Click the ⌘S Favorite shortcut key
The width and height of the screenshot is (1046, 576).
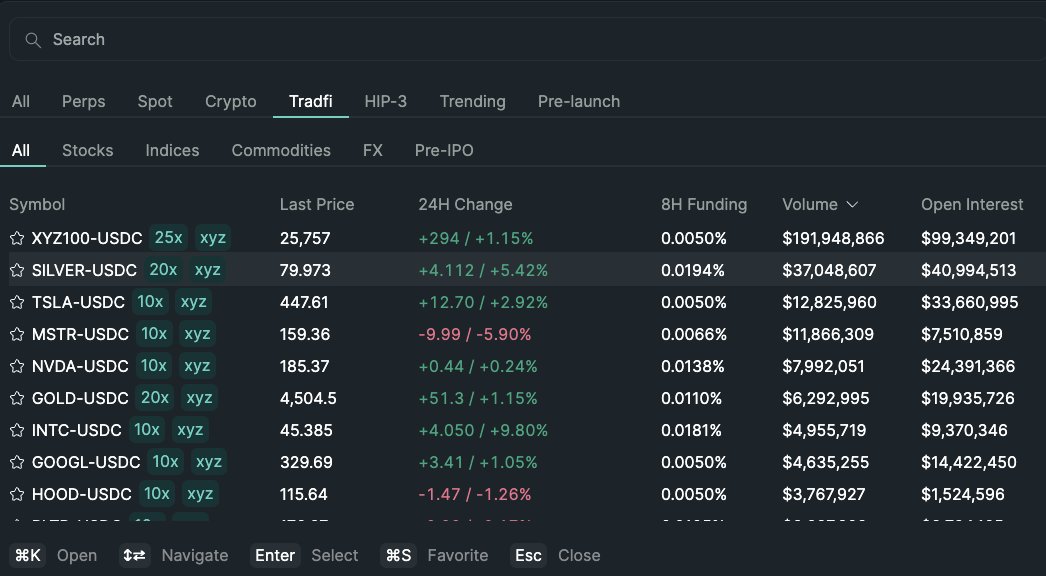tap(398, 555)
